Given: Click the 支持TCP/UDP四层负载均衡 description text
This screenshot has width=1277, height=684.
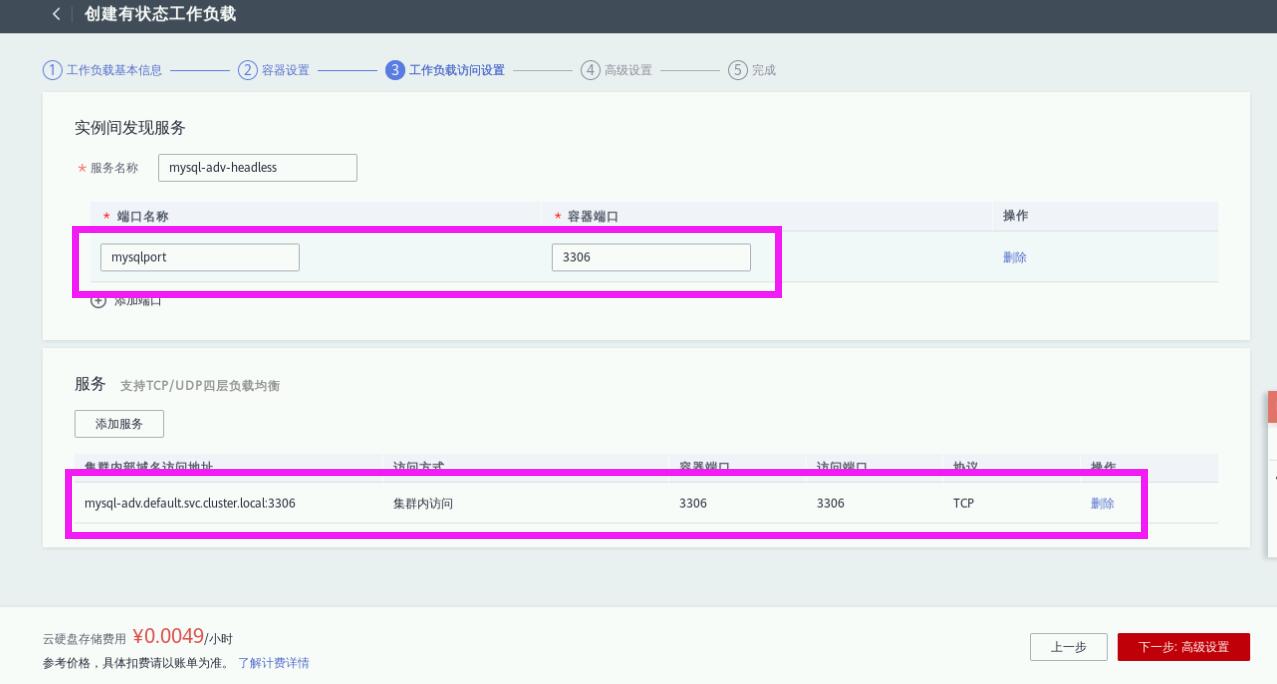Looking at the screenshot, I should click(x=200, y=387).
